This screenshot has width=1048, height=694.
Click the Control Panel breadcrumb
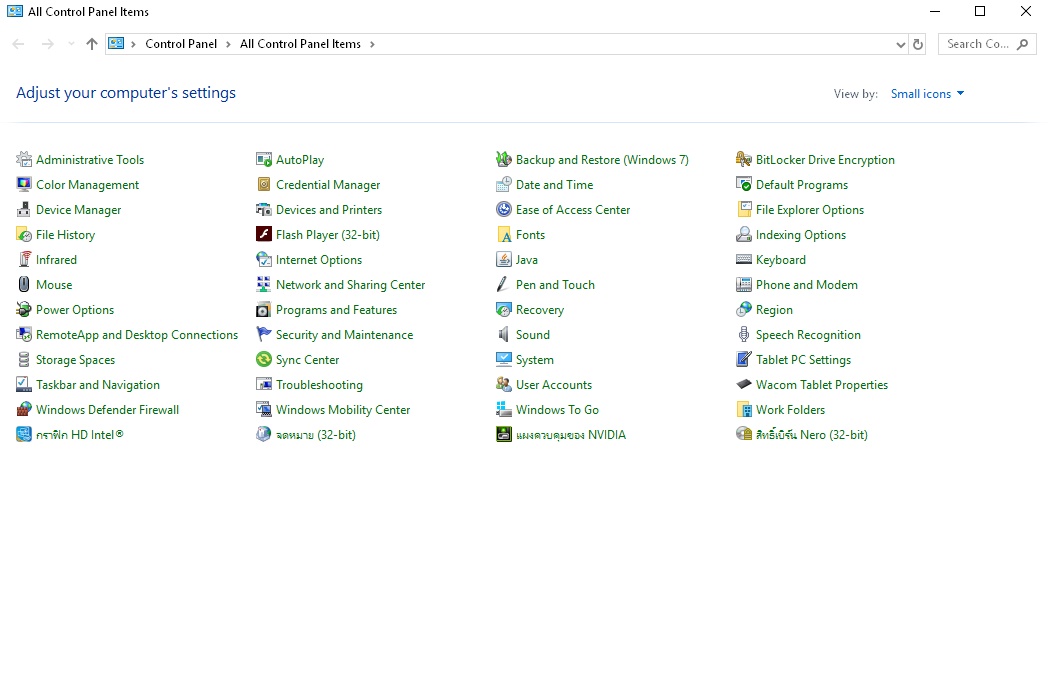181,44
